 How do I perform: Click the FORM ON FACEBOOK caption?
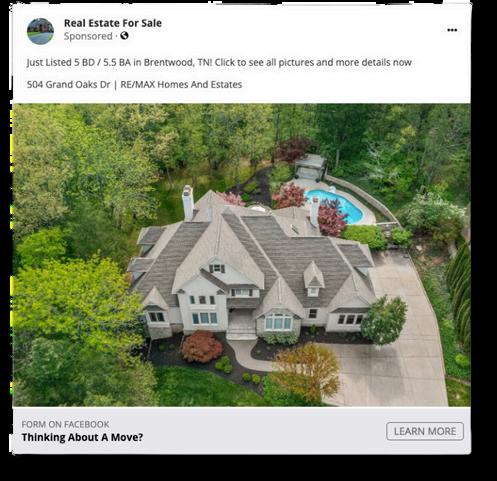(x=65, y=424)
